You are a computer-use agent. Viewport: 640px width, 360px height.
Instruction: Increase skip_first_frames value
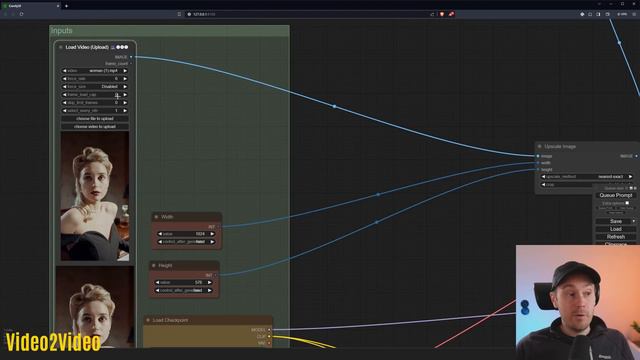pos(125,103)
